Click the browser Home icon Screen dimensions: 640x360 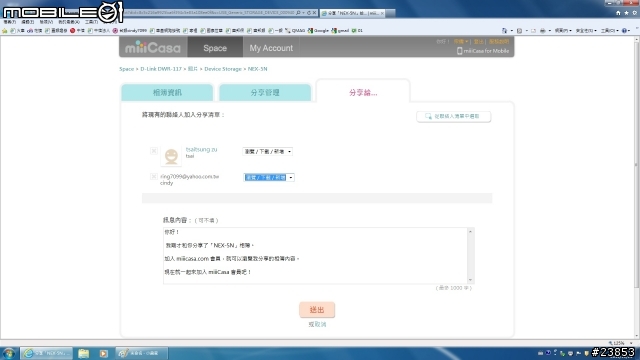(x=618, y=13)
